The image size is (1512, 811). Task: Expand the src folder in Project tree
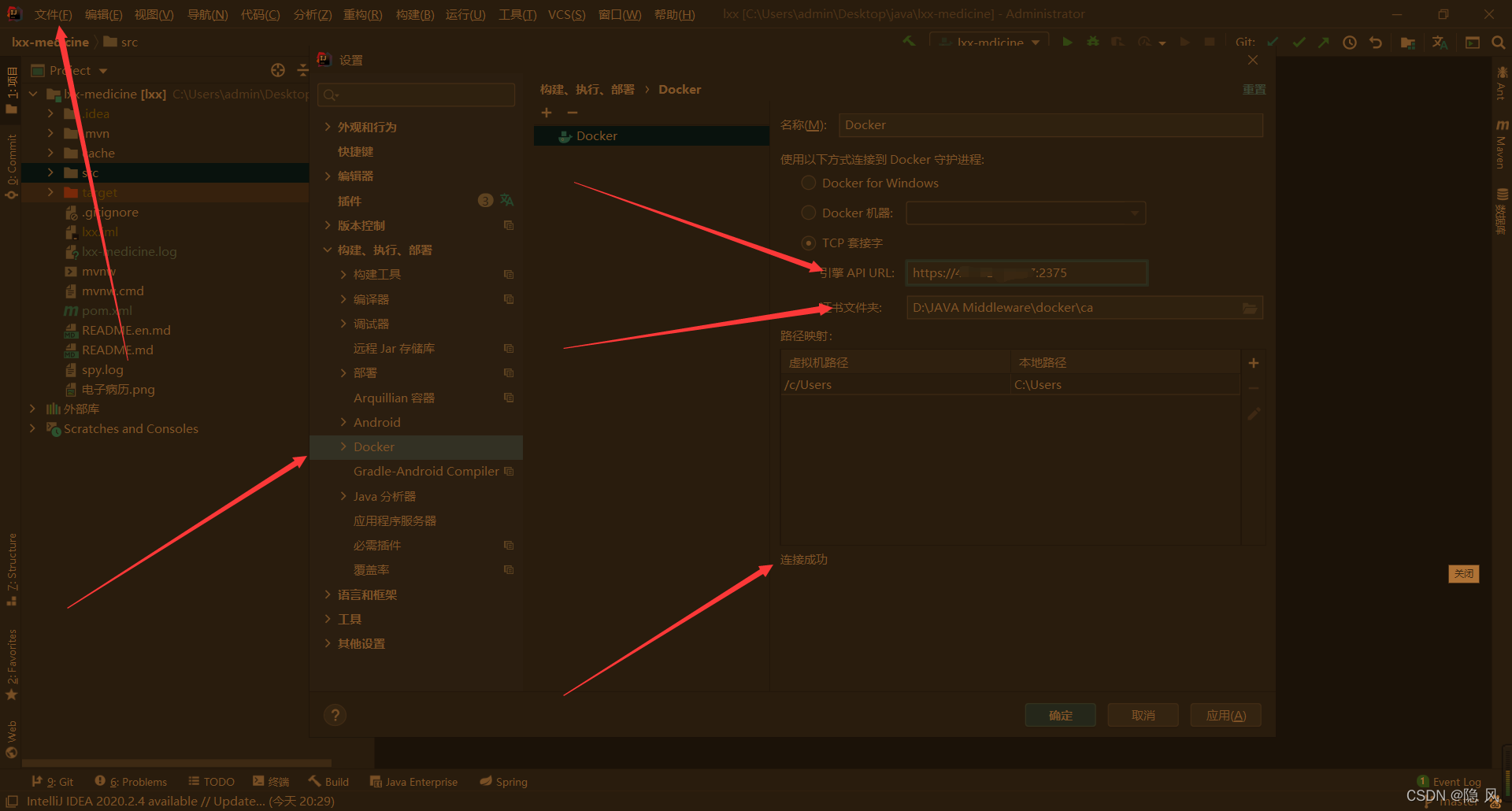(x=50, y=172)
